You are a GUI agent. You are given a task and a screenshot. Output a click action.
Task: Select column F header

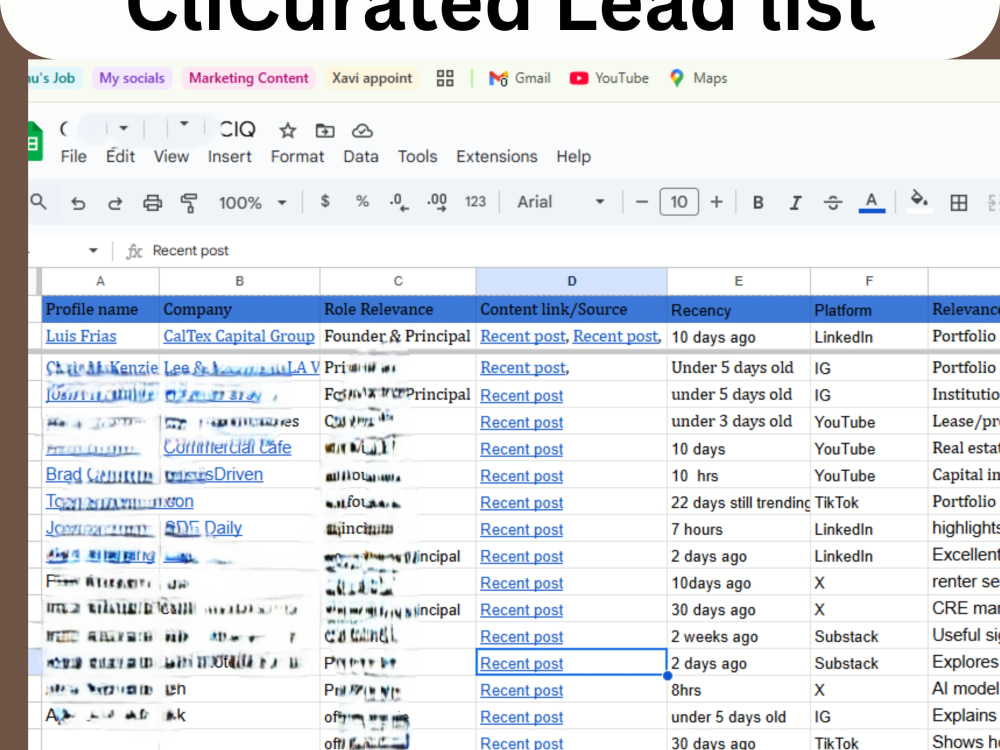(869, 281)
